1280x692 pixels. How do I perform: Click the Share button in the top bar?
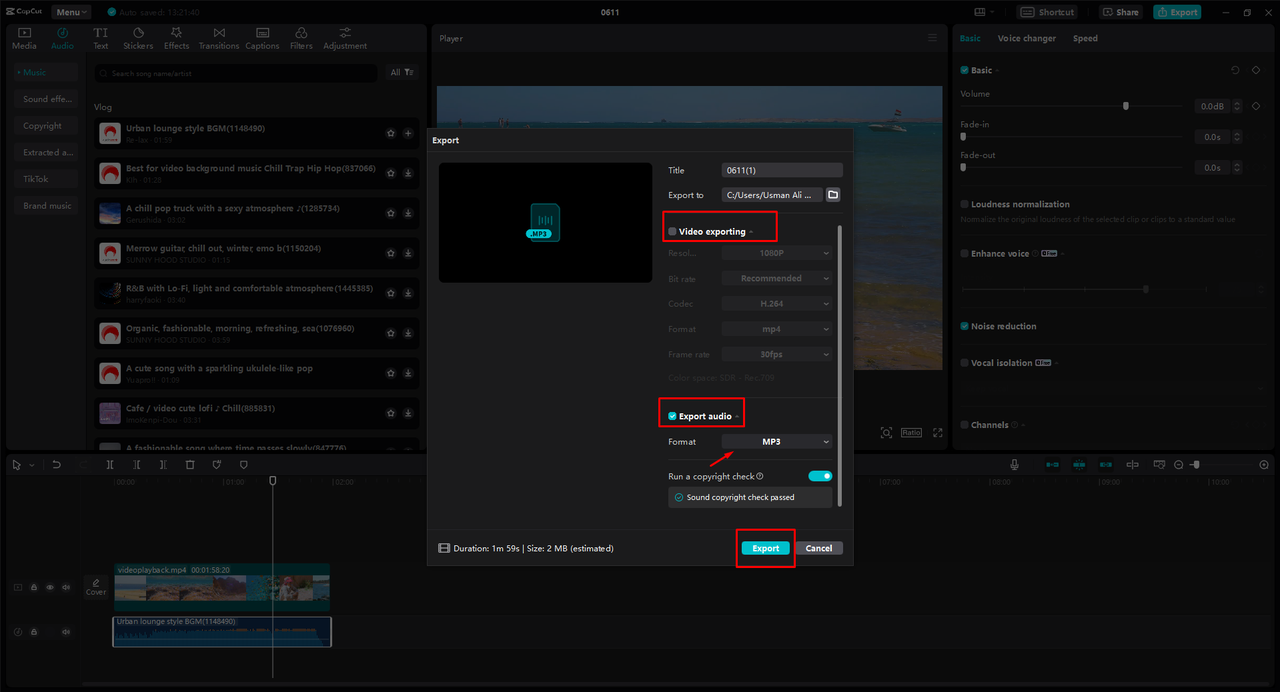tap(1121, 12)
